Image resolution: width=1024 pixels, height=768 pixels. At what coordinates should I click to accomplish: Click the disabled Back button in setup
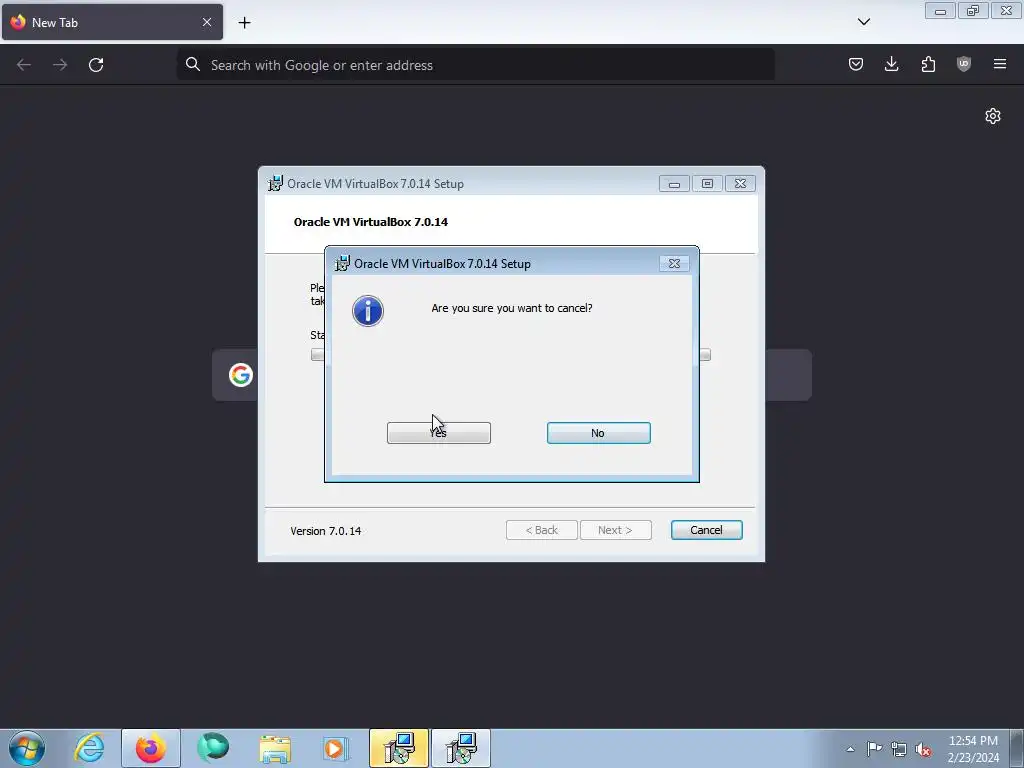coord(541,530)
